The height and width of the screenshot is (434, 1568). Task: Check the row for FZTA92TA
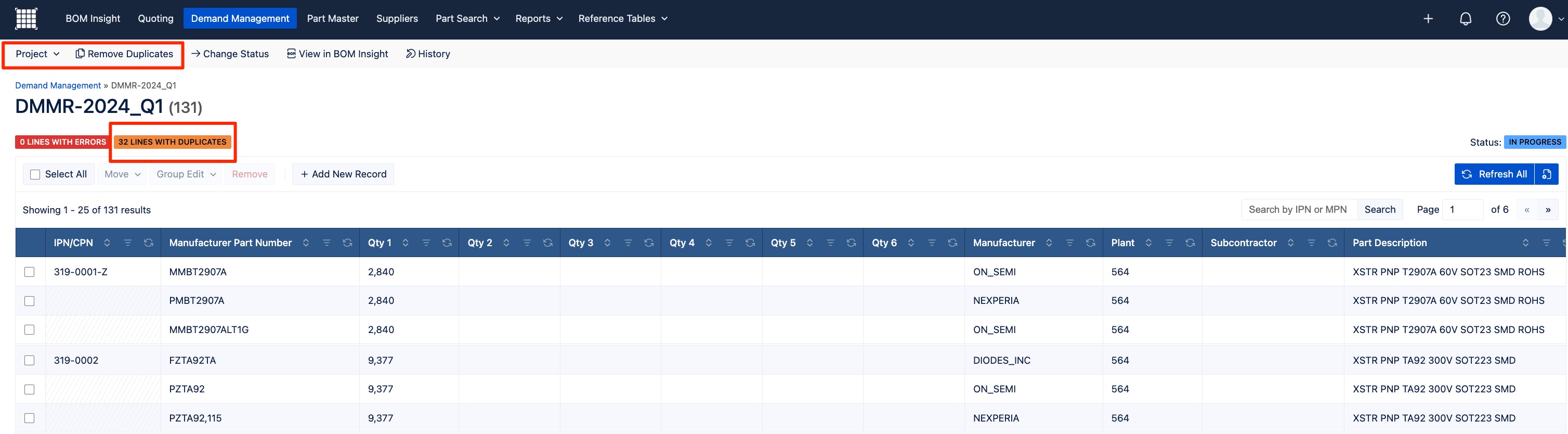[29, 360]
